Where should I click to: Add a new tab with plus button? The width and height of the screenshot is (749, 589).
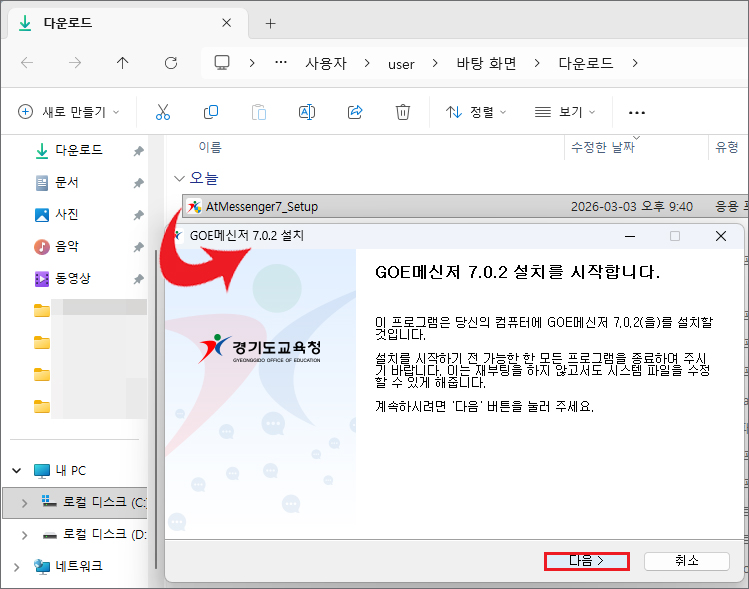coord(270,23)
